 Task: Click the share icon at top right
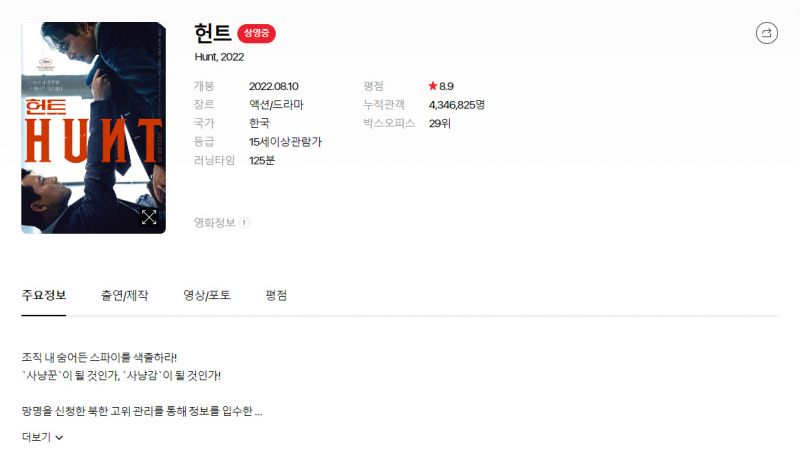[x=766, y=33]
